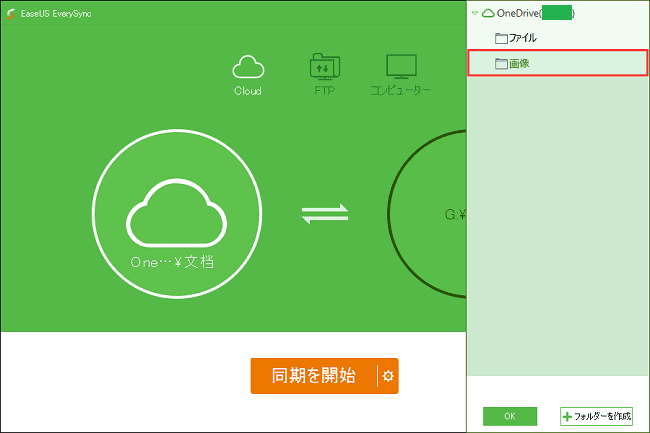Select the 画像 folder
Screen dimensions: 650x433
pyautogui.click(x=558, y=63)
